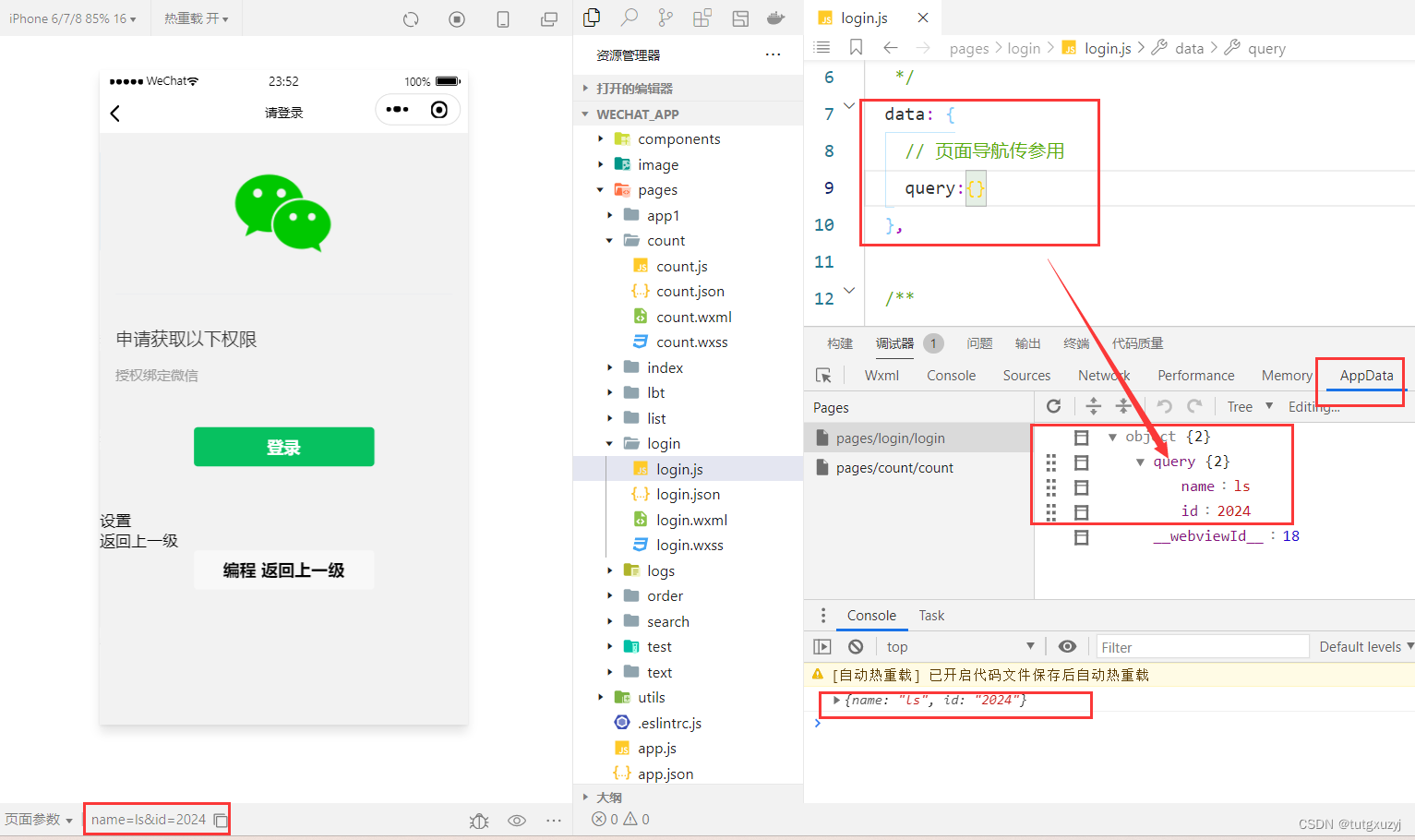
Task: Click the bug debug icon under the simulator
Action: click(479, 821)
